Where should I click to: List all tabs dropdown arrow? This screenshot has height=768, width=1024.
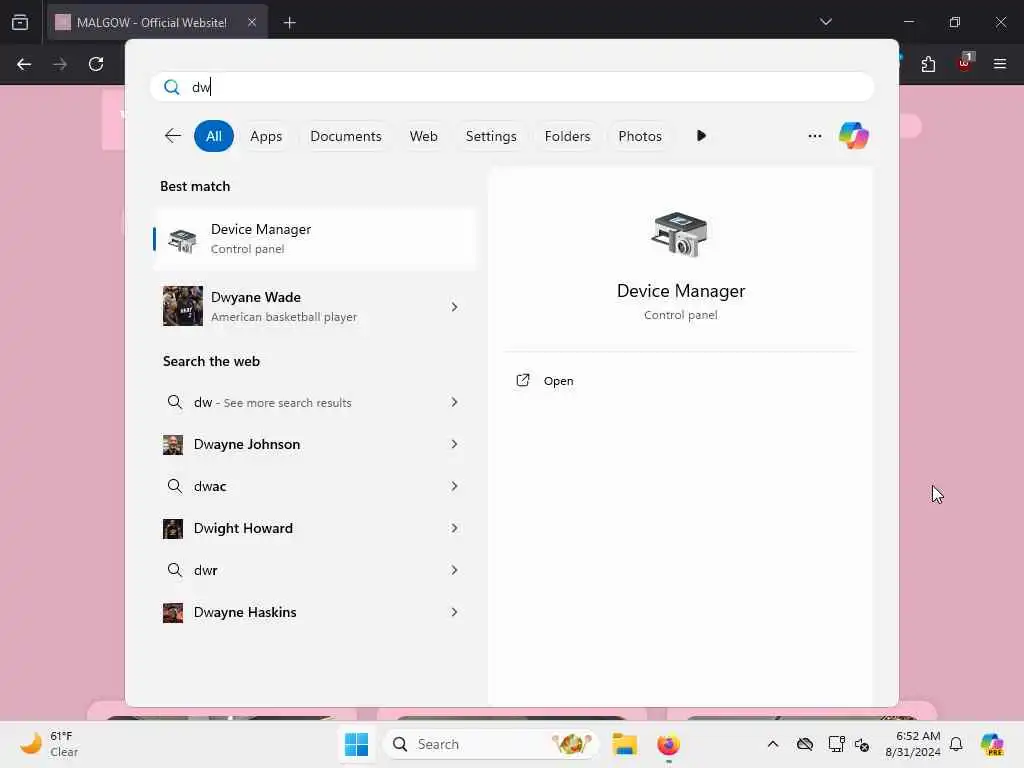[x=825, y=22]
